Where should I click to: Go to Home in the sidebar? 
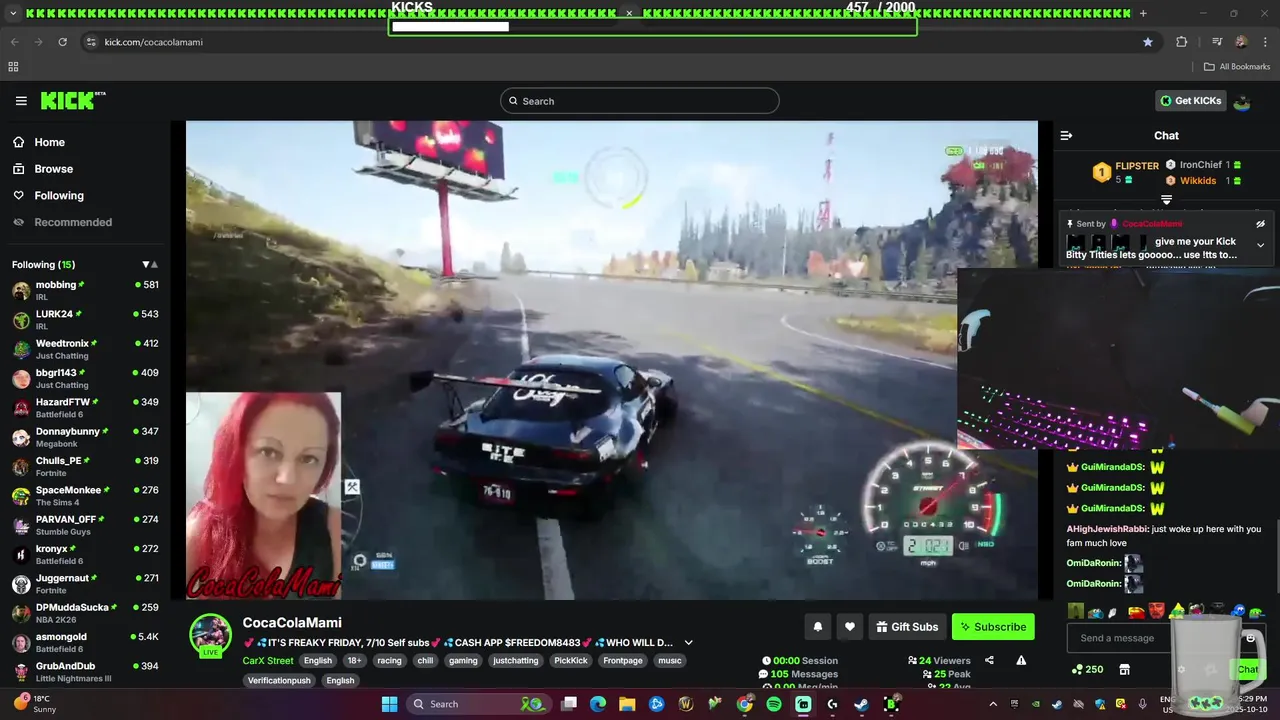39,142
